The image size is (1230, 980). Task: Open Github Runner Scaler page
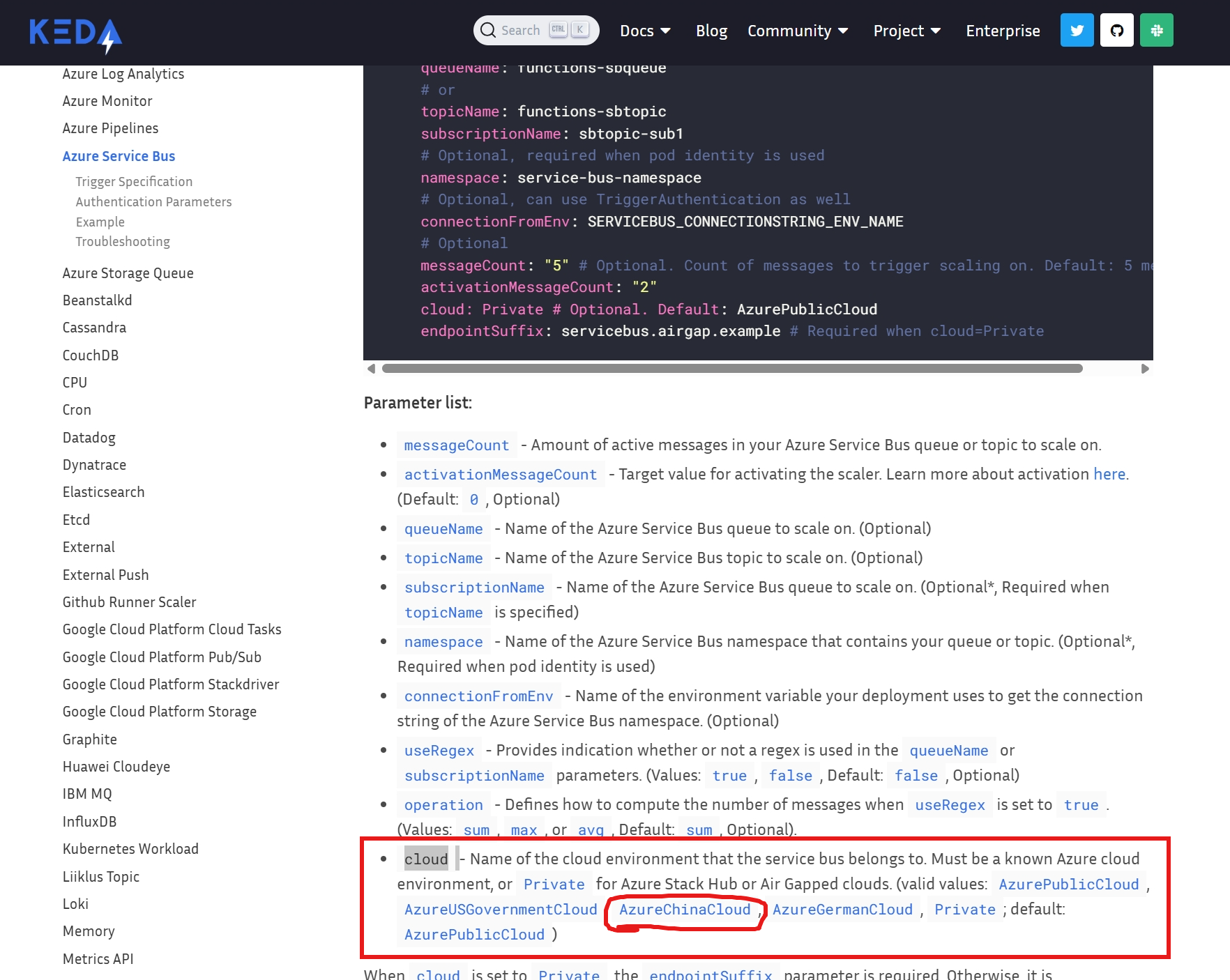(129, 602)
